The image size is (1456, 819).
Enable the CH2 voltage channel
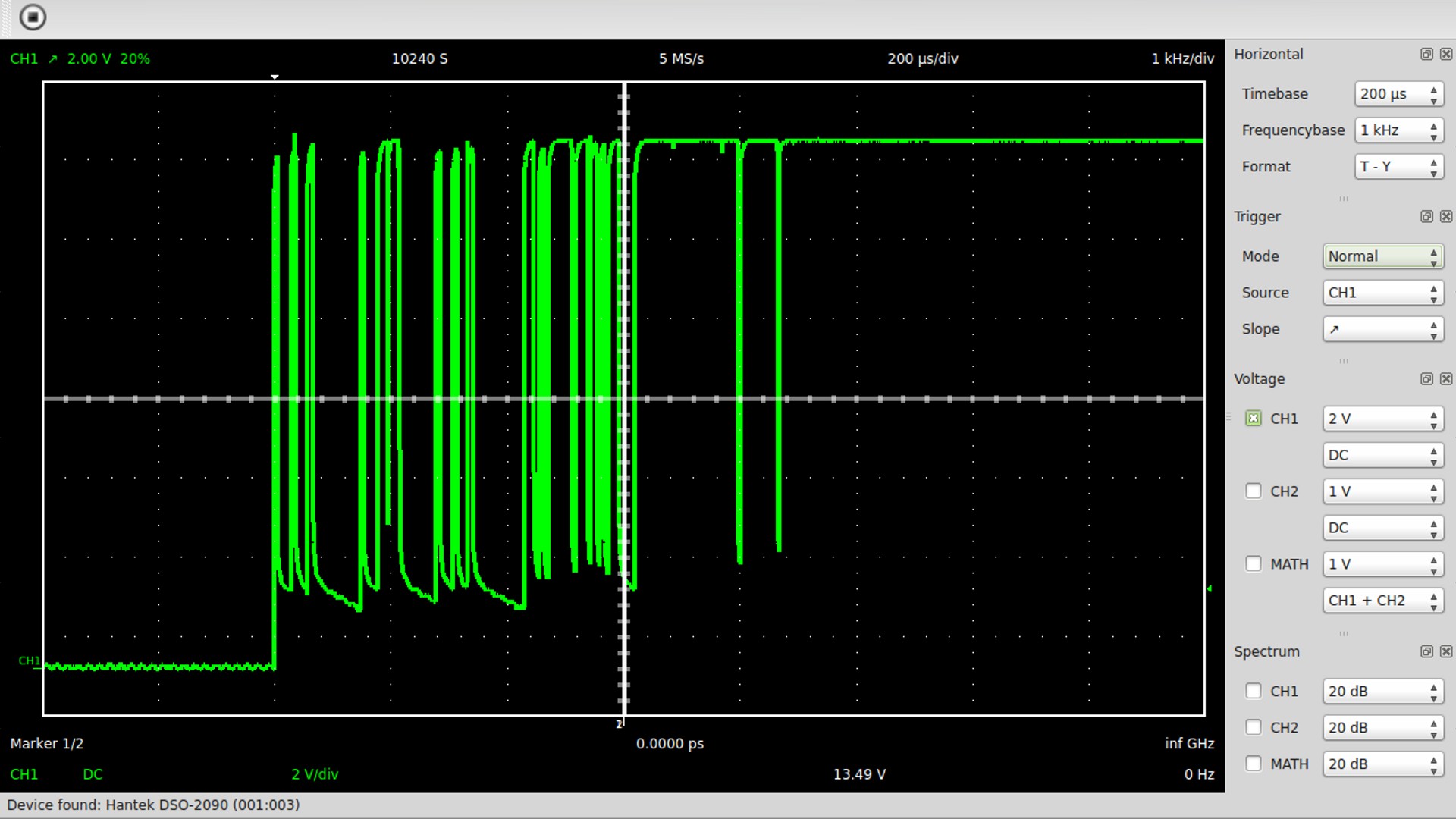coord(1254,491)
